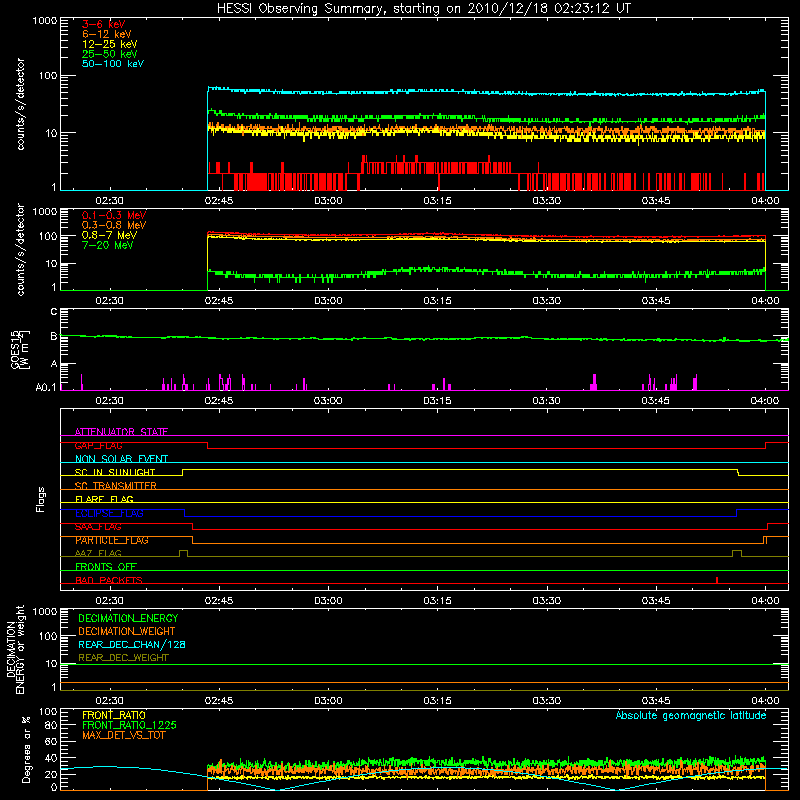Screen dimensions: 800x800
Task: Select the SC_IN_SUNLIGHT flag label
Action: (115, 472)
